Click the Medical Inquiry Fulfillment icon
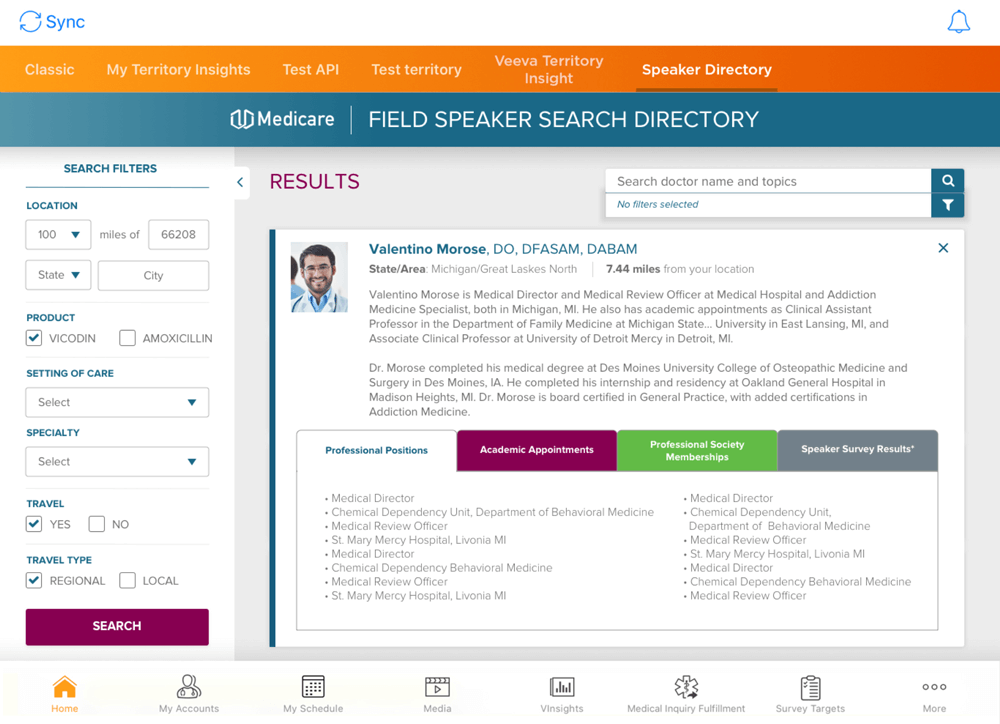The width and height of the screenshot is (1000, 724). click(x=686, y=687)
